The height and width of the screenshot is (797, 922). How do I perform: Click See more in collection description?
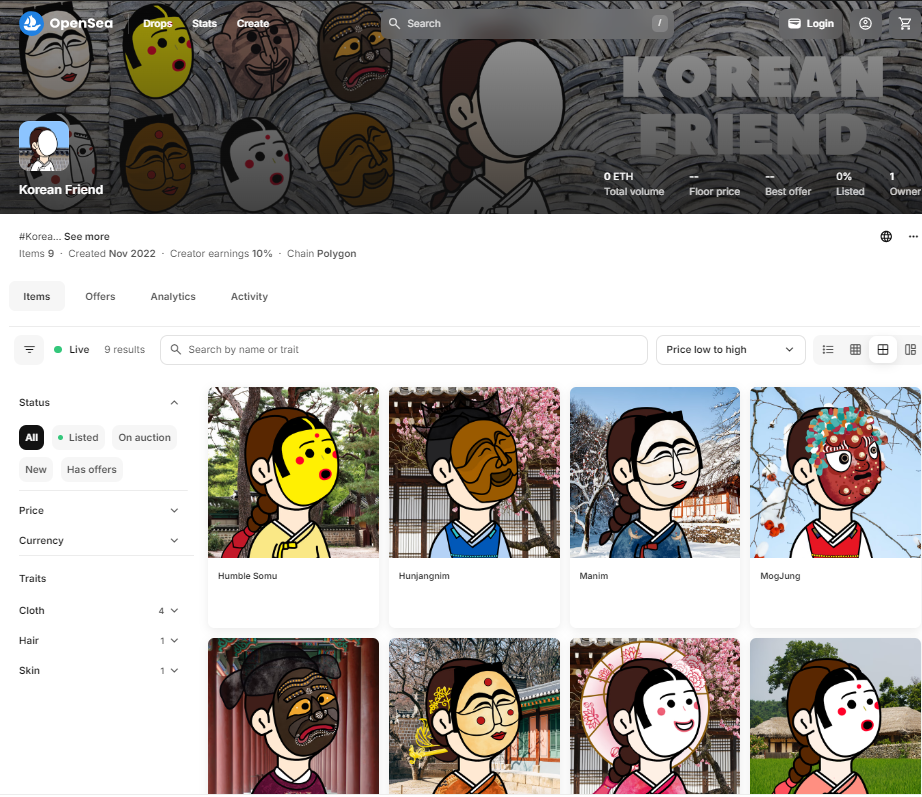(87, 237)
